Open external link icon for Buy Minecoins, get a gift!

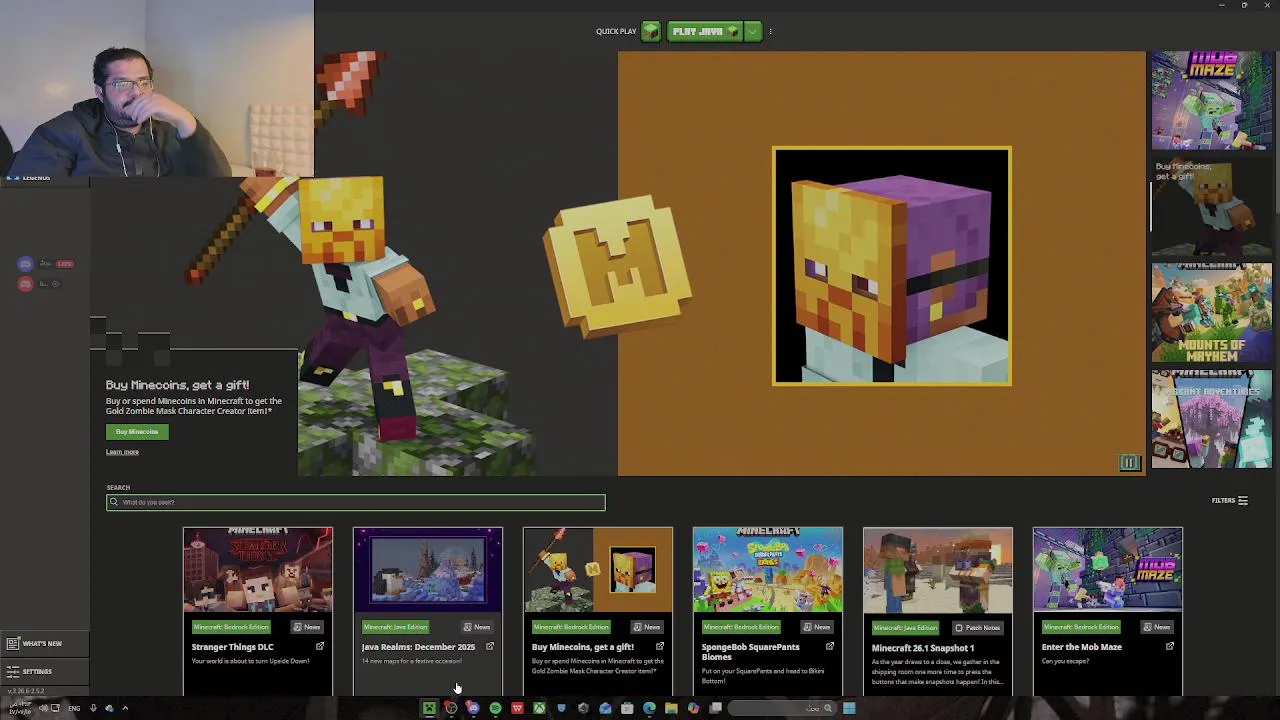tap(660, 647)
